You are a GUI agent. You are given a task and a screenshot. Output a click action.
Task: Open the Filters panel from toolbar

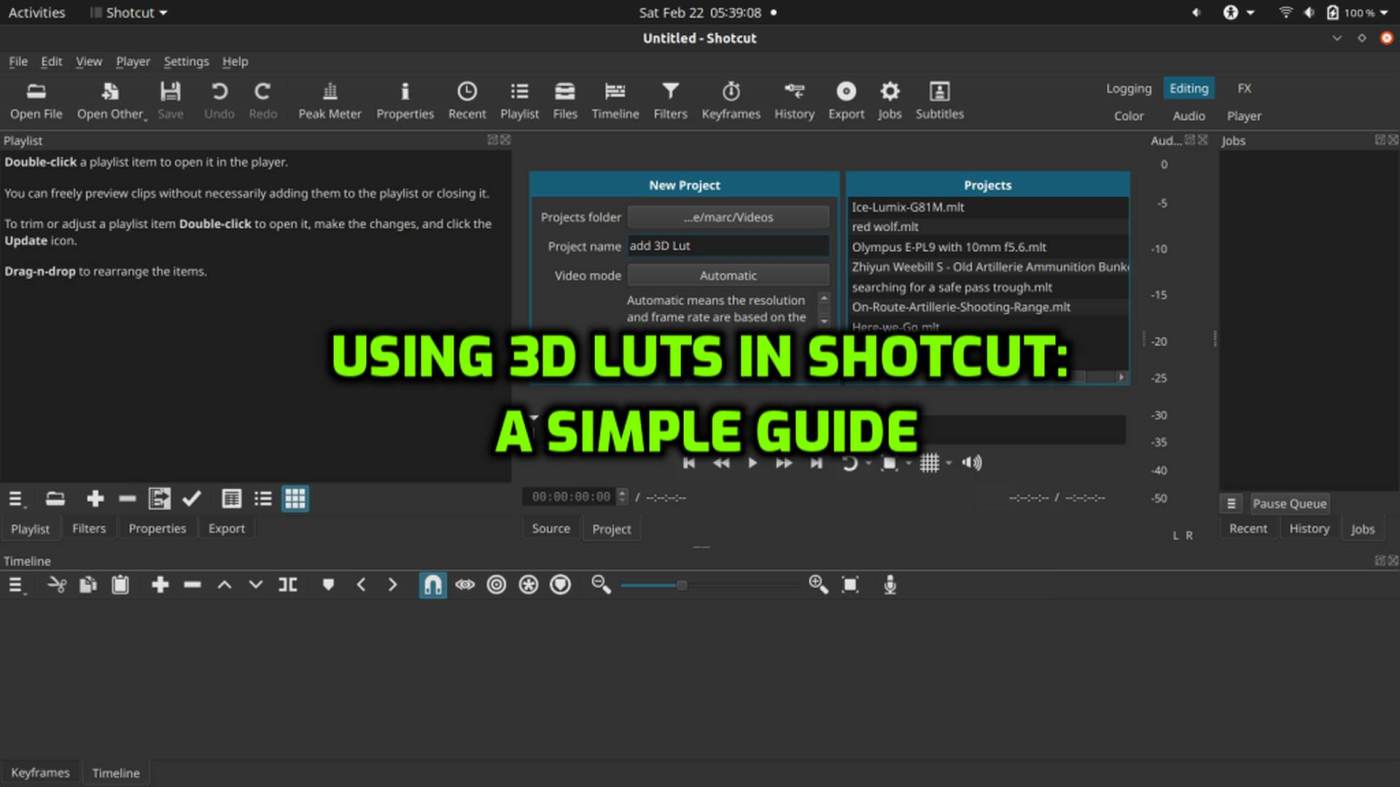point(670,101)
